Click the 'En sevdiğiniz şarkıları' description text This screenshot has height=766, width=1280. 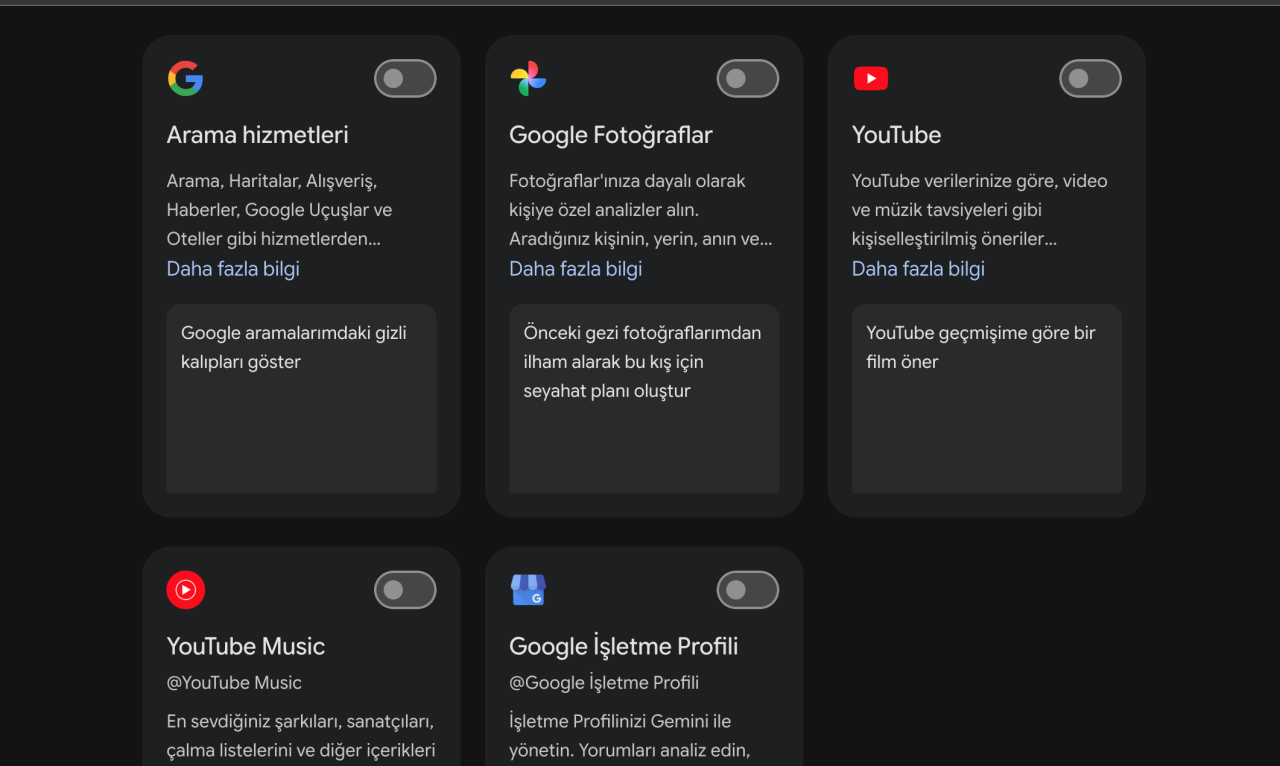301,736
